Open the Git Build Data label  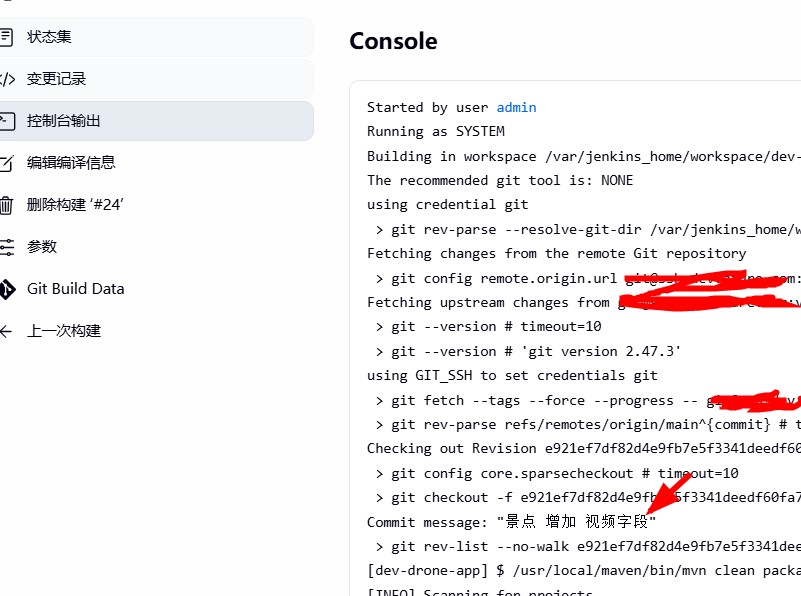[x=76, y=289]
